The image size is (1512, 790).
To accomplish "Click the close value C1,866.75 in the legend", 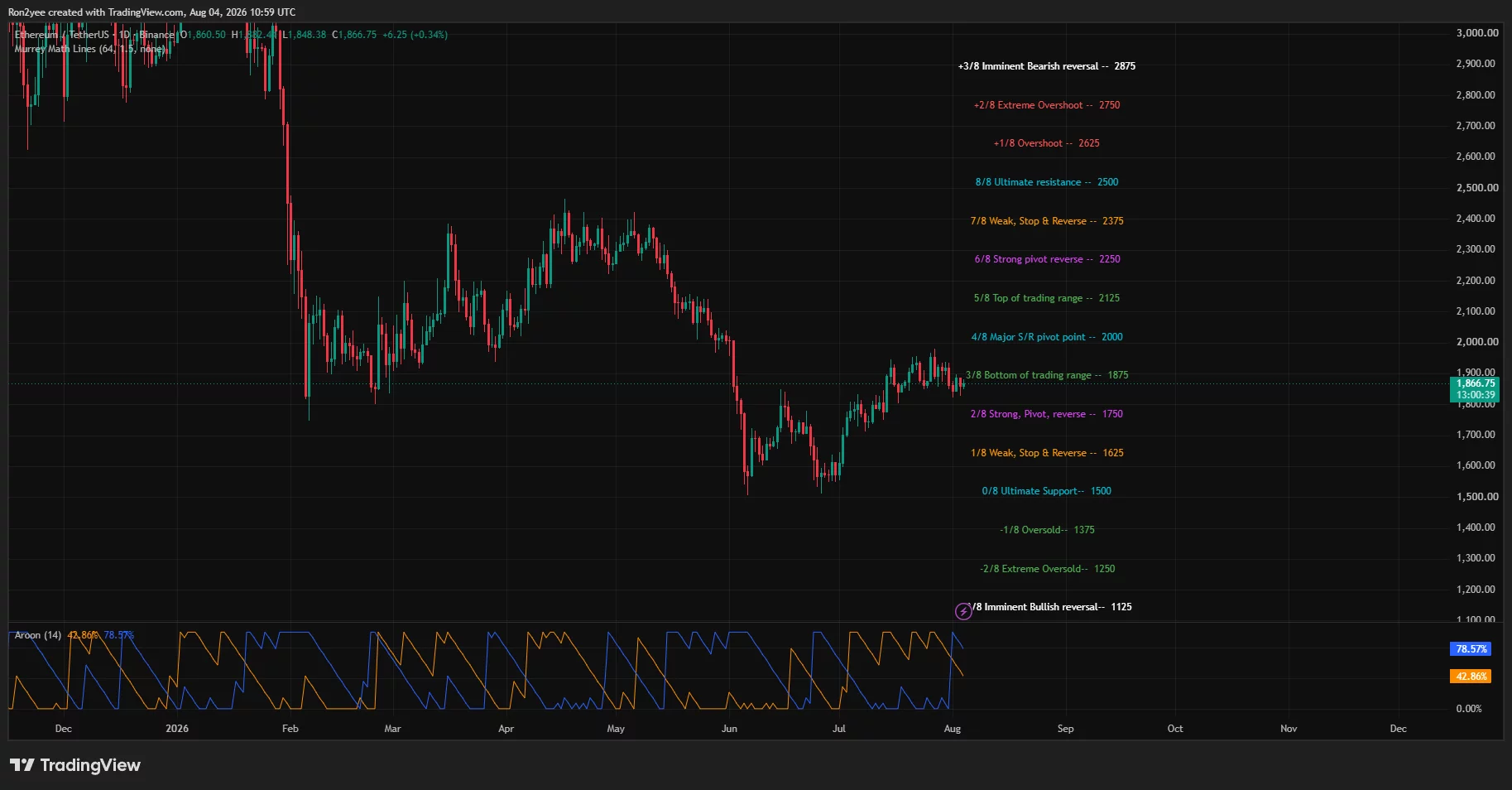I will click(x=354, y=35).
